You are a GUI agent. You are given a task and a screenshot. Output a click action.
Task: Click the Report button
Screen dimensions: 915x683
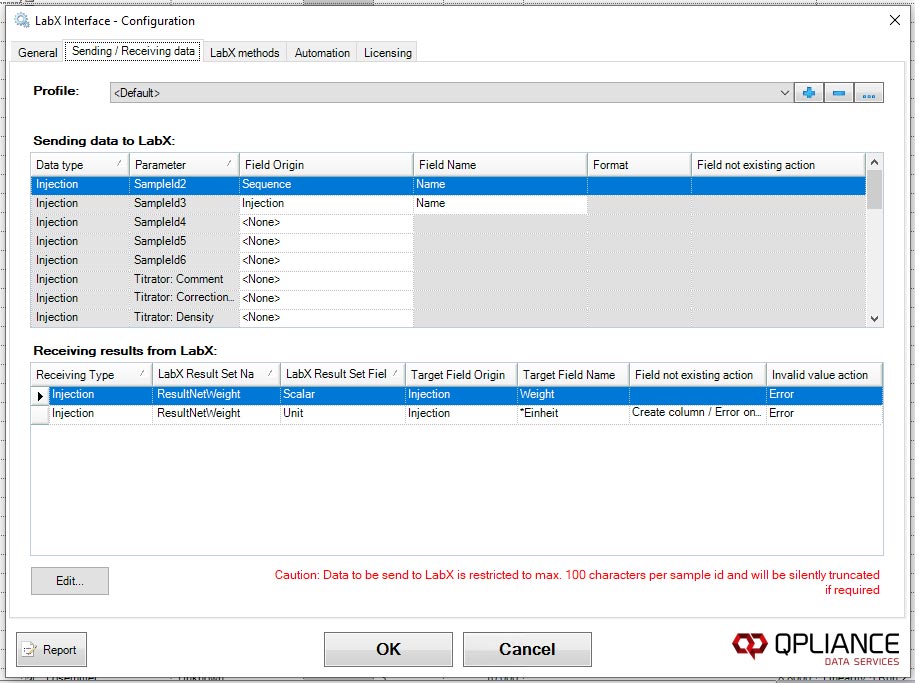coord(51,649)
